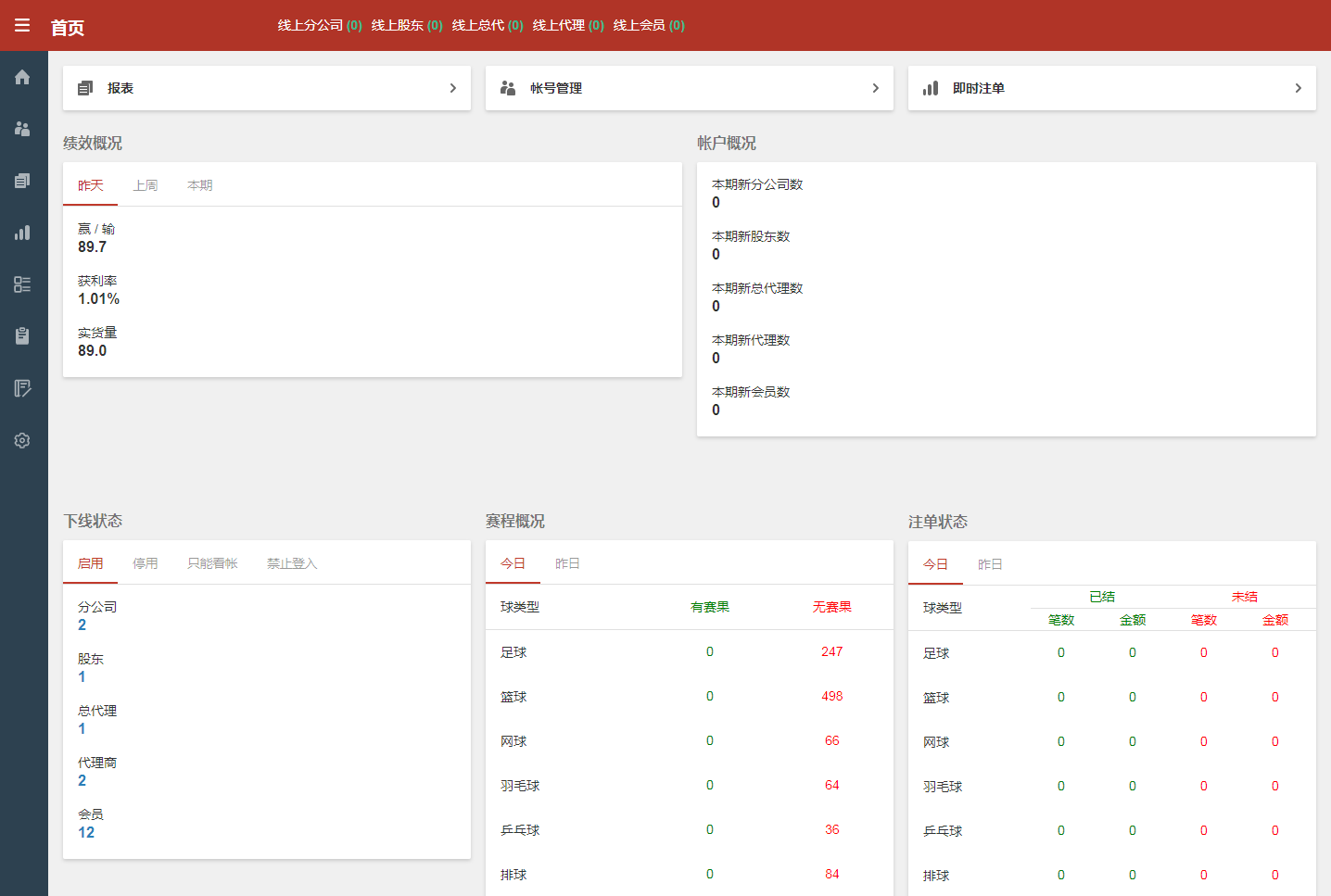Open the clipboard sidebar icon
The height and width of the screenshot is (896, 1331).
coord(22,336)
